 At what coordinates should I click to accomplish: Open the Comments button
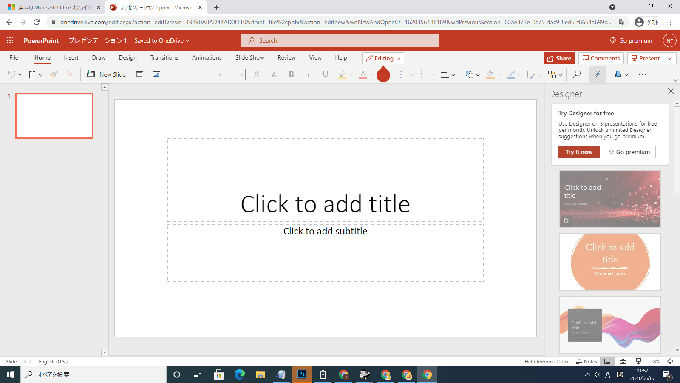click(x=601, y=58)
